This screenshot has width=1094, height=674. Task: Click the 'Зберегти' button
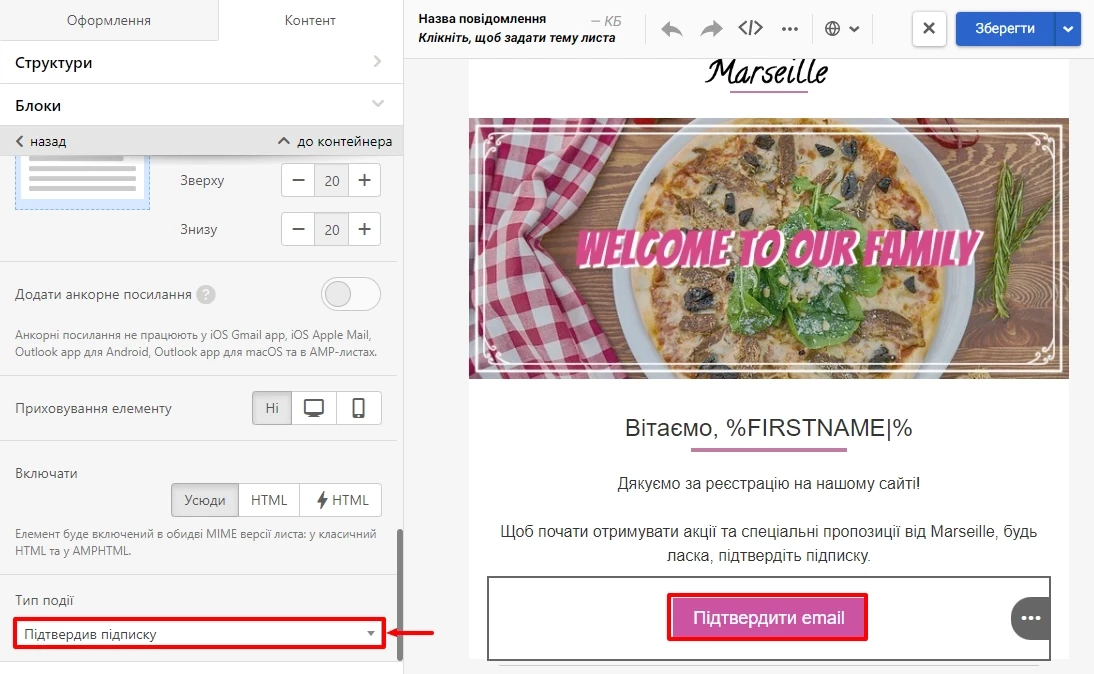click(x=1005, y=29)
